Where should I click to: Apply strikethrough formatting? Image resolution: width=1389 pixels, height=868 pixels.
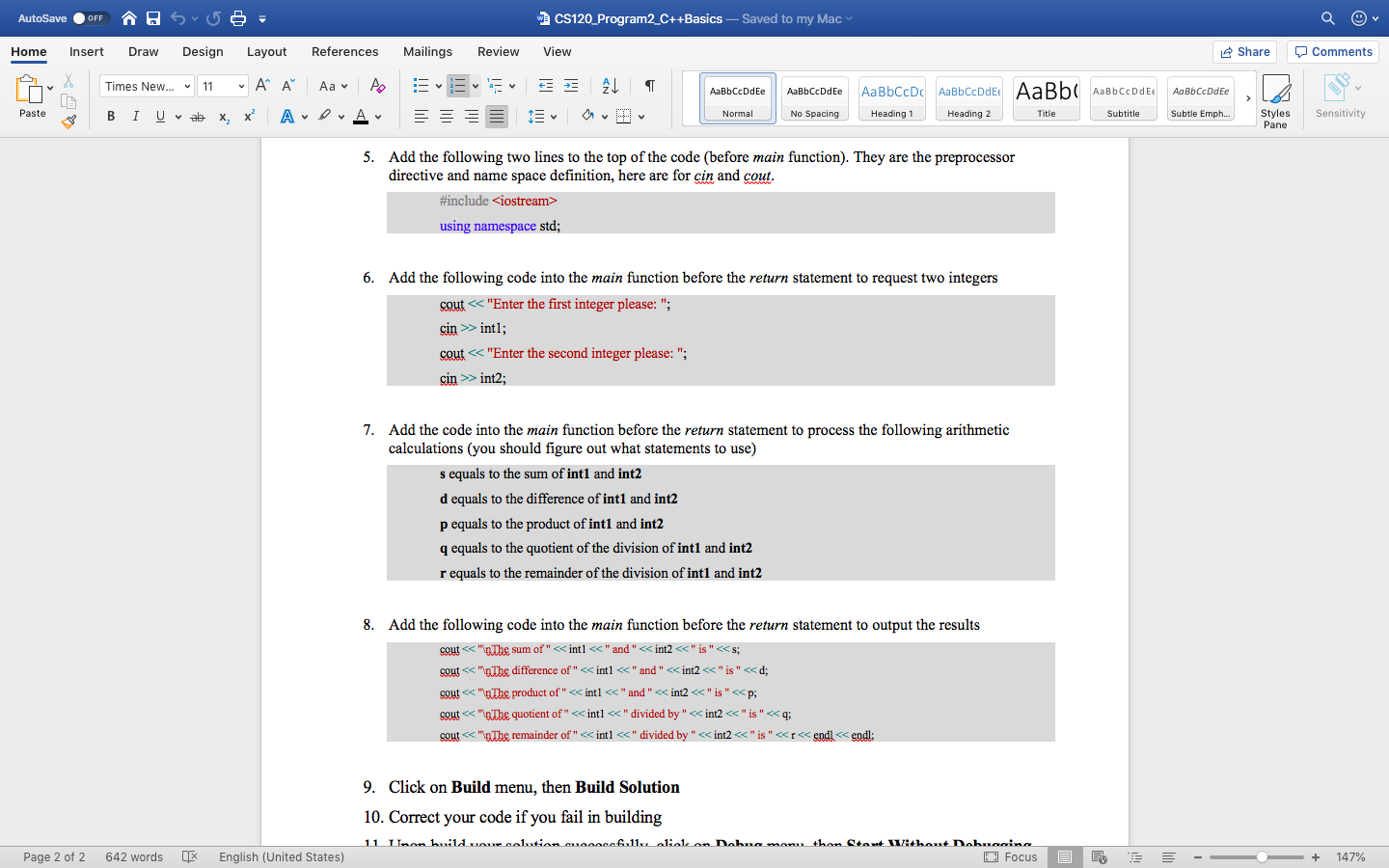coord(198,117)
